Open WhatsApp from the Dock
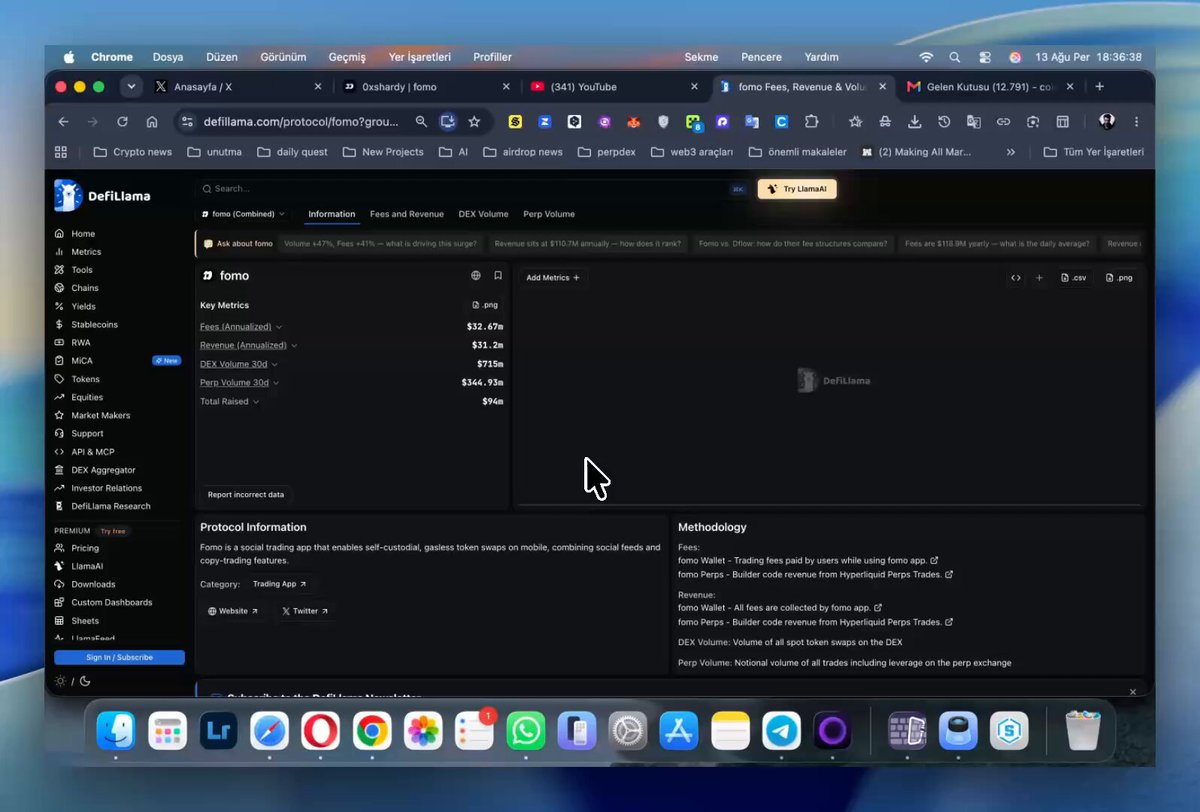 (526, 732)
